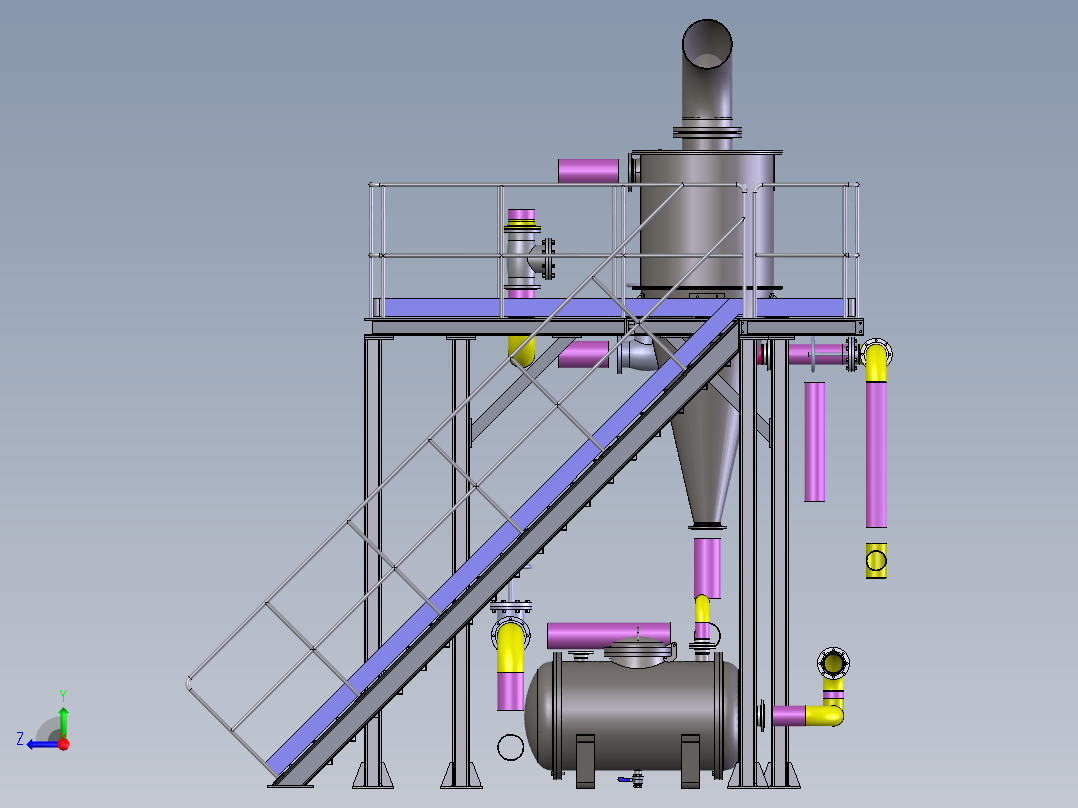
Task: Select the magenta horizontal pipe above tank
Action: tap(608, 635)
